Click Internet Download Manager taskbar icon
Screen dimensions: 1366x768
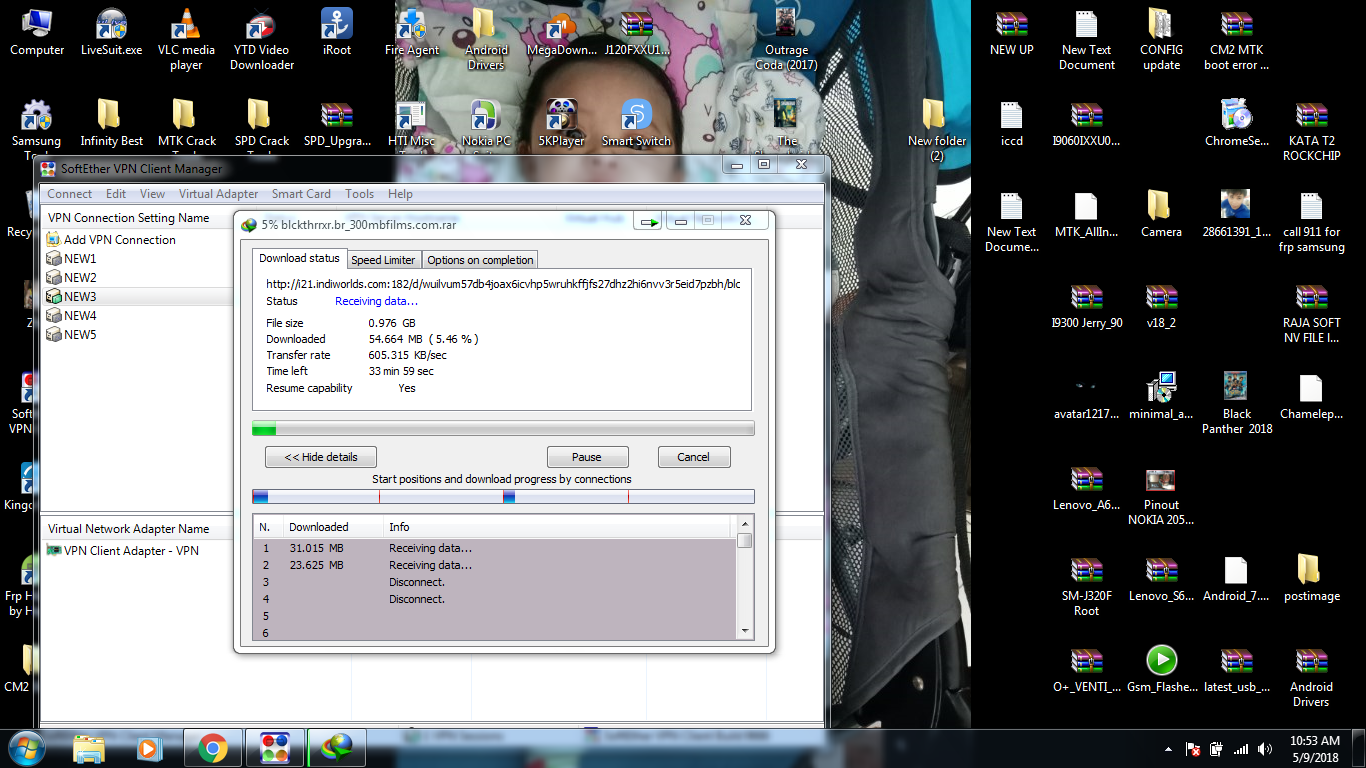[337, 747]
